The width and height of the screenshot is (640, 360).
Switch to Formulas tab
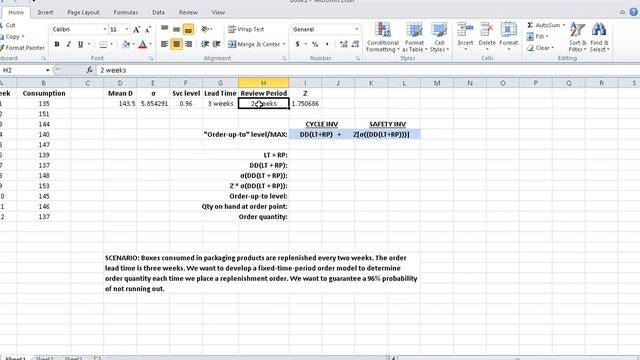(126, 12)
